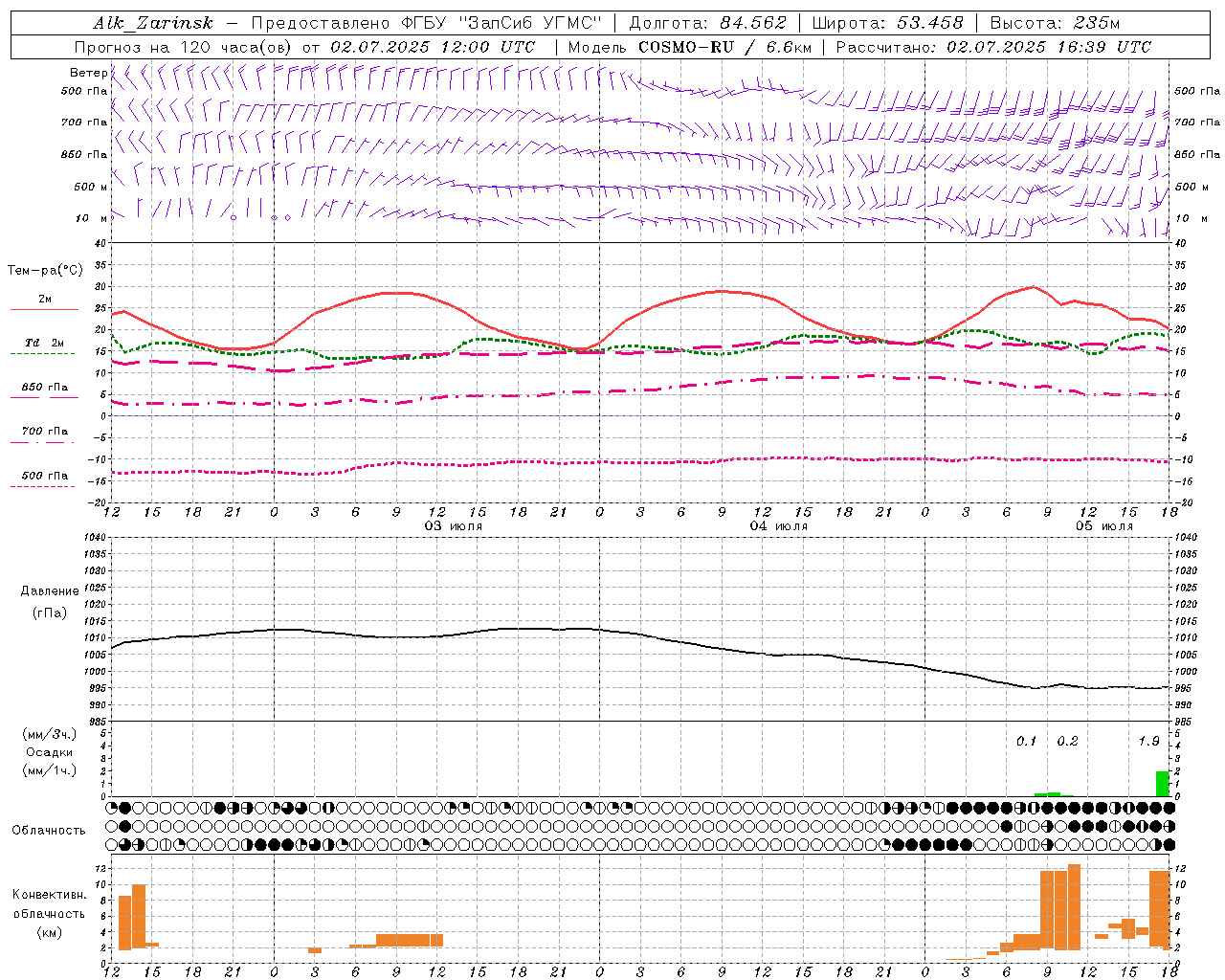Image resolution: width=1225 pixels, height=980 pixels.
Task: Click the 850 гПа temperature legend entry
Action: point(44,388)
